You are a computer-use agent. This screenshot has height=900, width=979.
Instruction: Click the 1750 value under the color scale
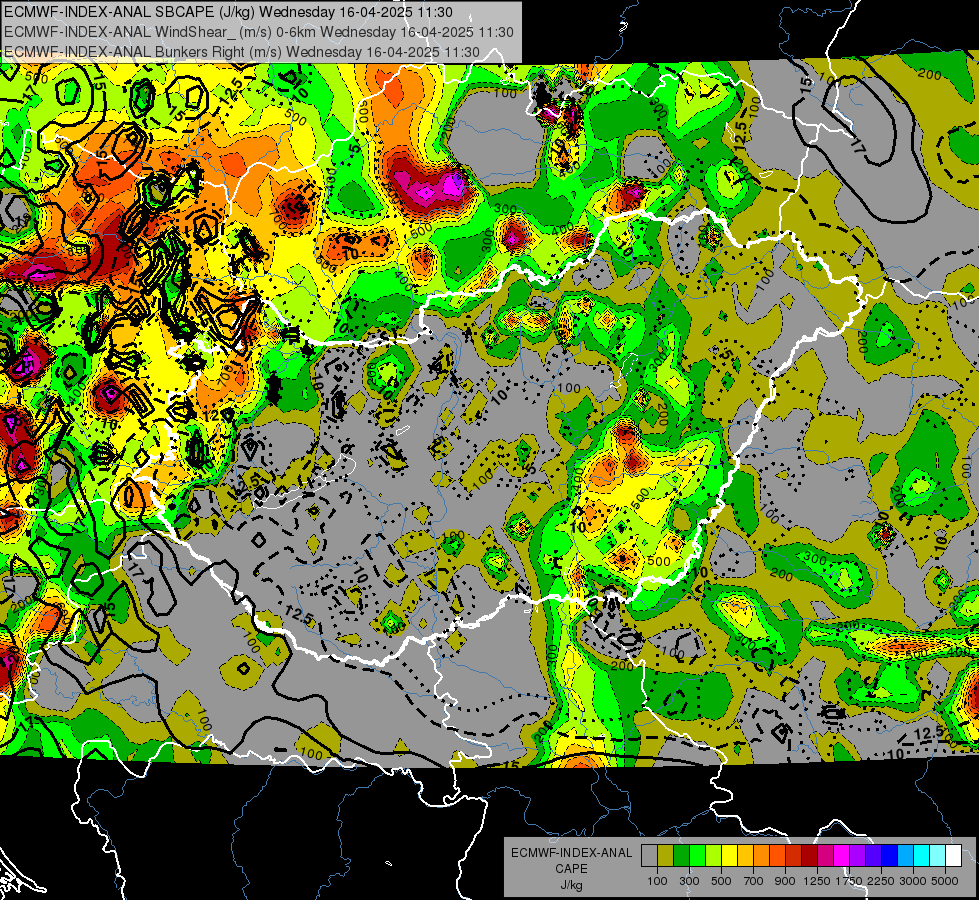[849, 881]
